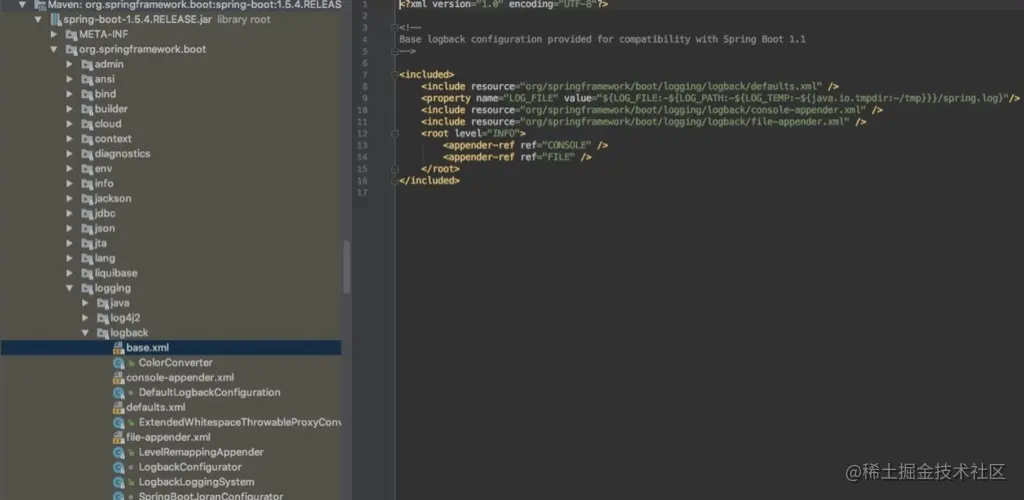Viewport: 1024px width, 500px height.
Task: Click the appender-ref CONSOLE line
Action: pyautogui.click(x=525, y=145)
